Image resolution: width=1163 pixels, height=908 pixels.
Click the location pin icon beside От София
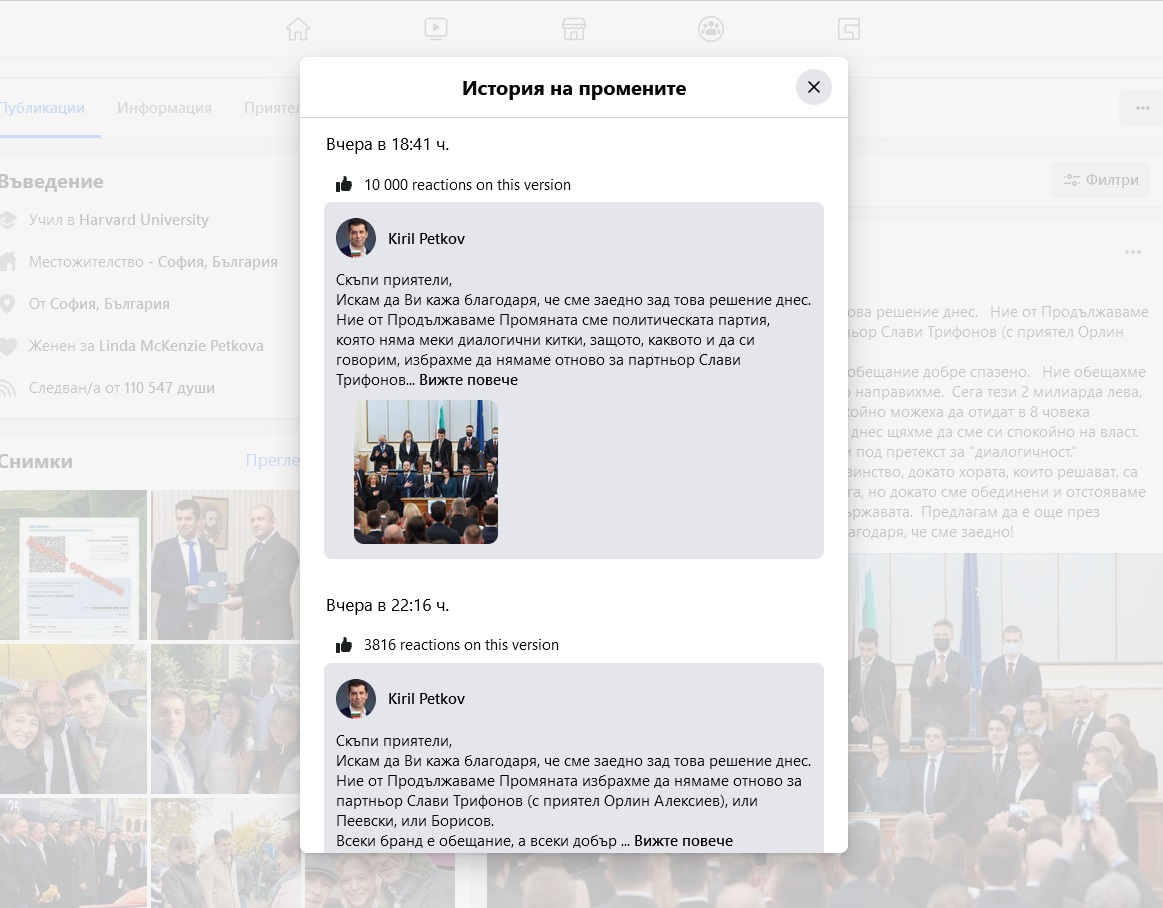[x=7, y=304]
